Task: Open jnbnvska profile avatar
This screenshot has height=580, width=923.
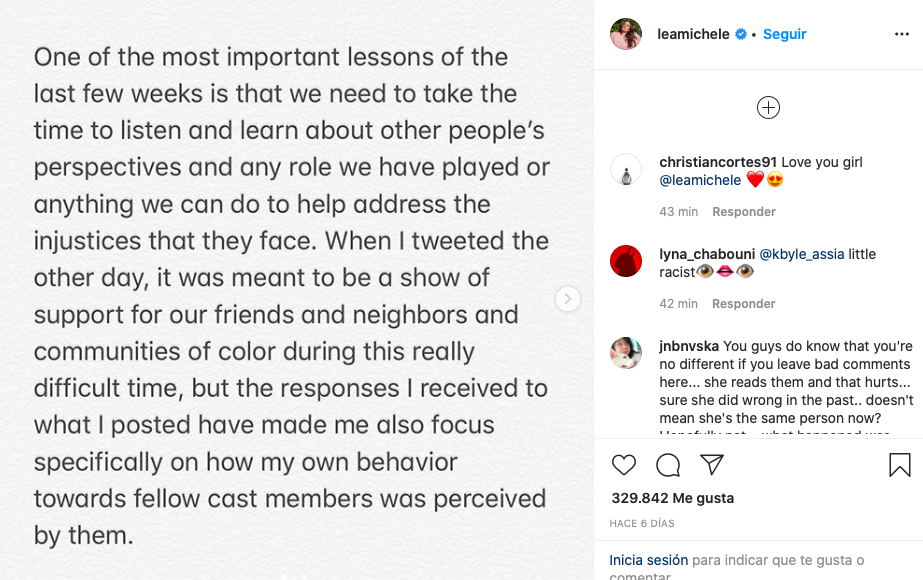Action: tap(626, 353)
